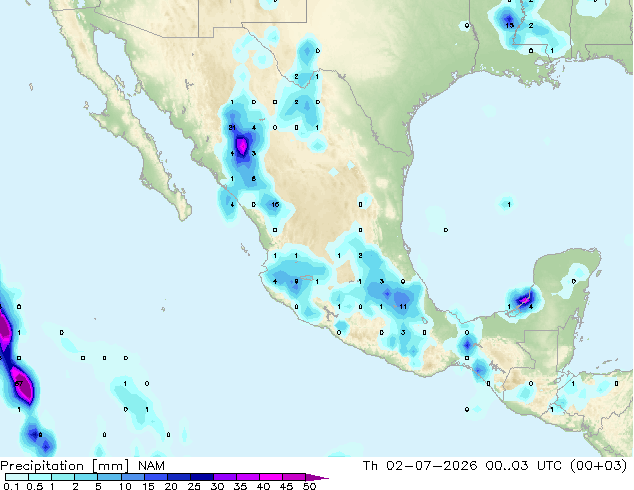Click the legend tick label "40"

(263, 486)
